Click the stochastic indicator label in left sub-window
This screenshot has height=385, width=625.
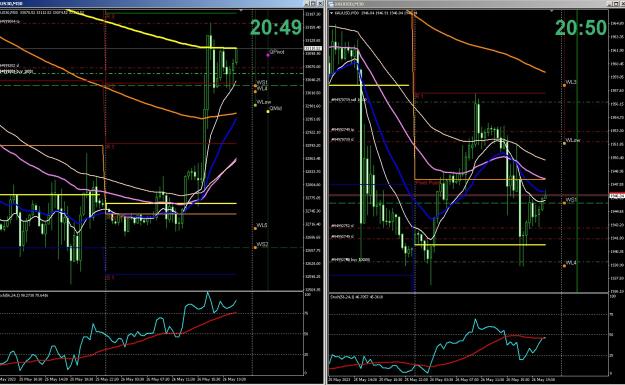coord(24,295)
